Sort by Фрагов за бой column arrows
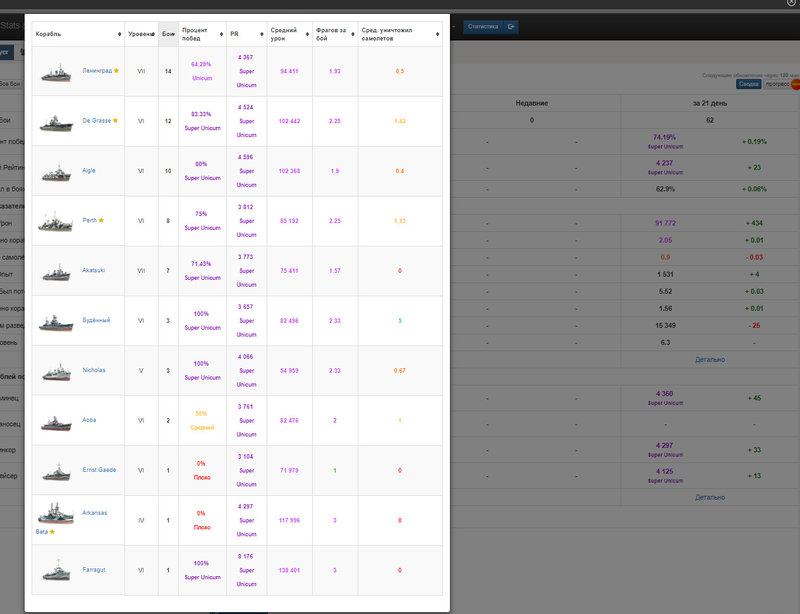The width and height of the screenshot is (800, 614). [353, 34]
